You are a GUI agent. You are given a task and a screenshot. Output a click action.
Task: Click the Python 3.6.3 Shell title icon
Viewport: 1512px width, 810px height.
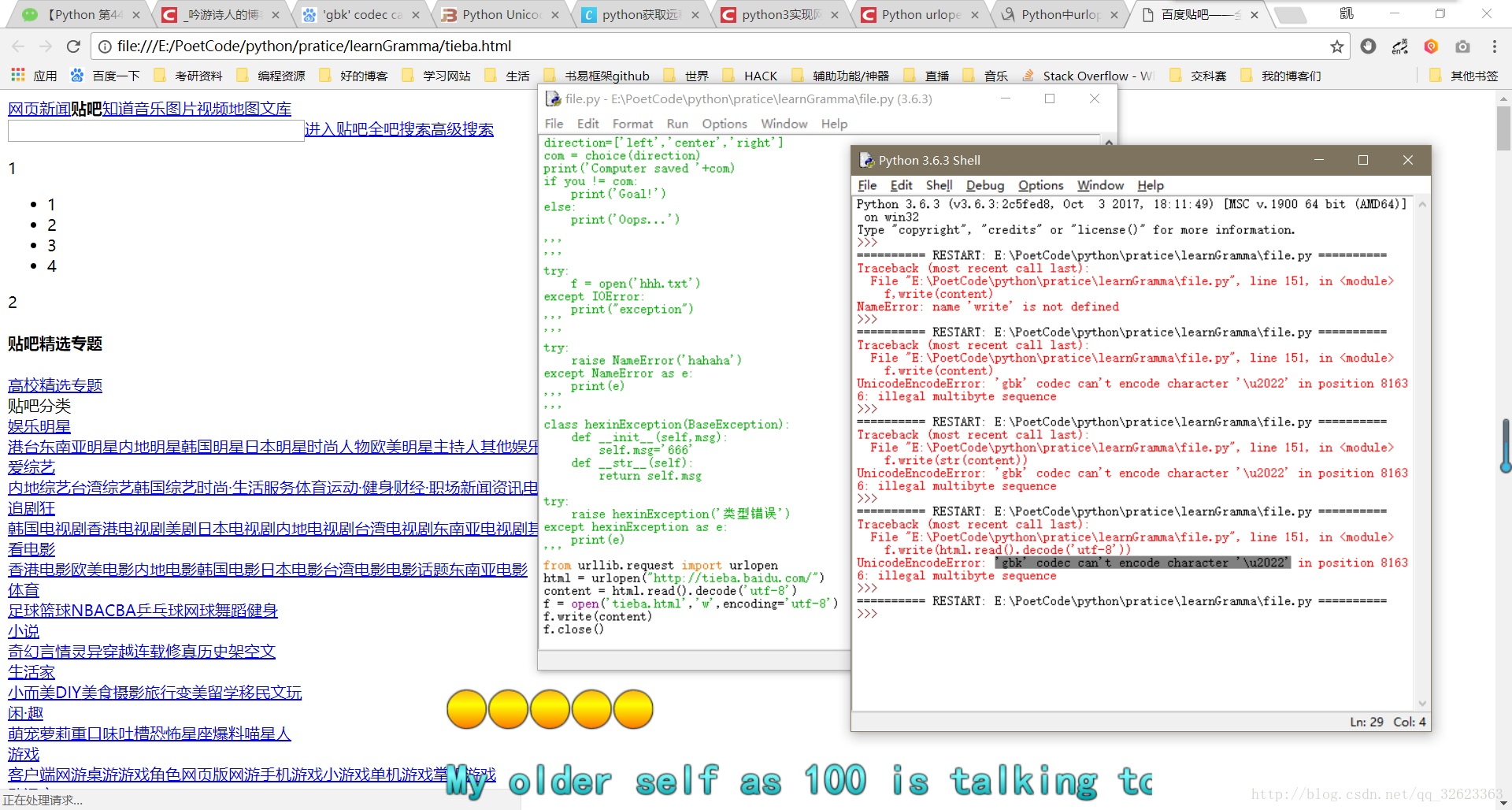coord(866,160)
